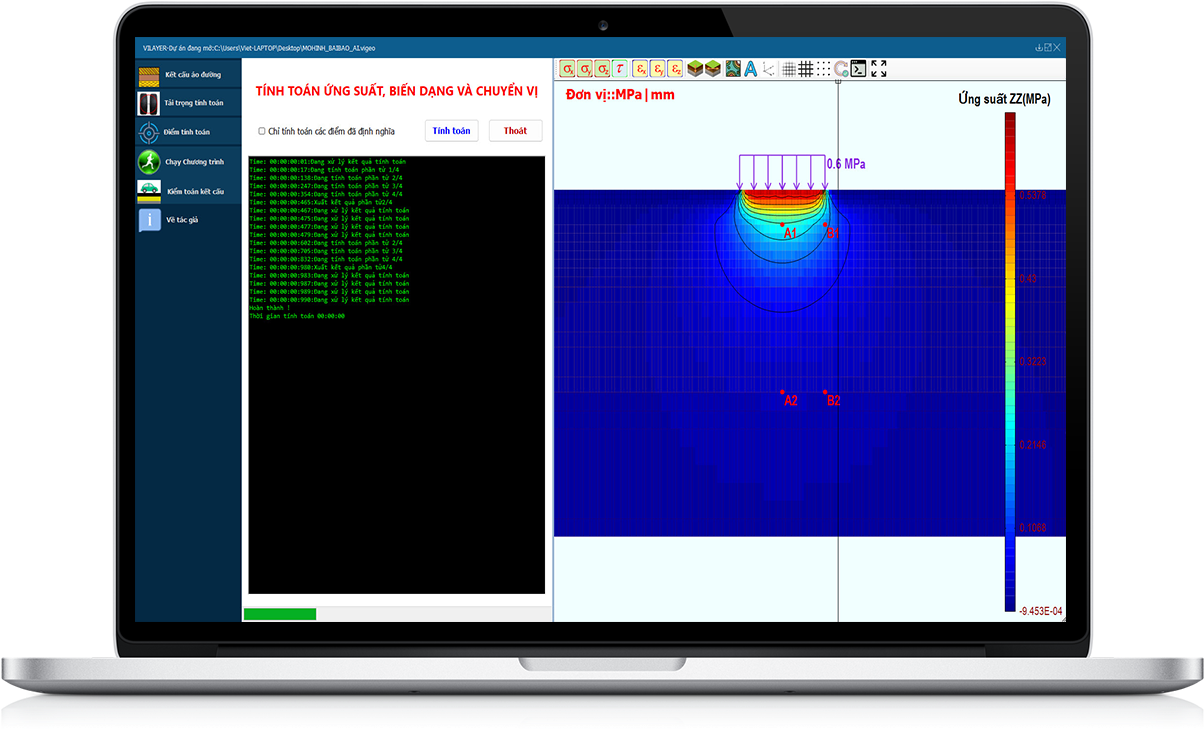Viewport: 1204px width, 730px height.
Task: Display epsilon X strain results
Action: tap(640, 69)
